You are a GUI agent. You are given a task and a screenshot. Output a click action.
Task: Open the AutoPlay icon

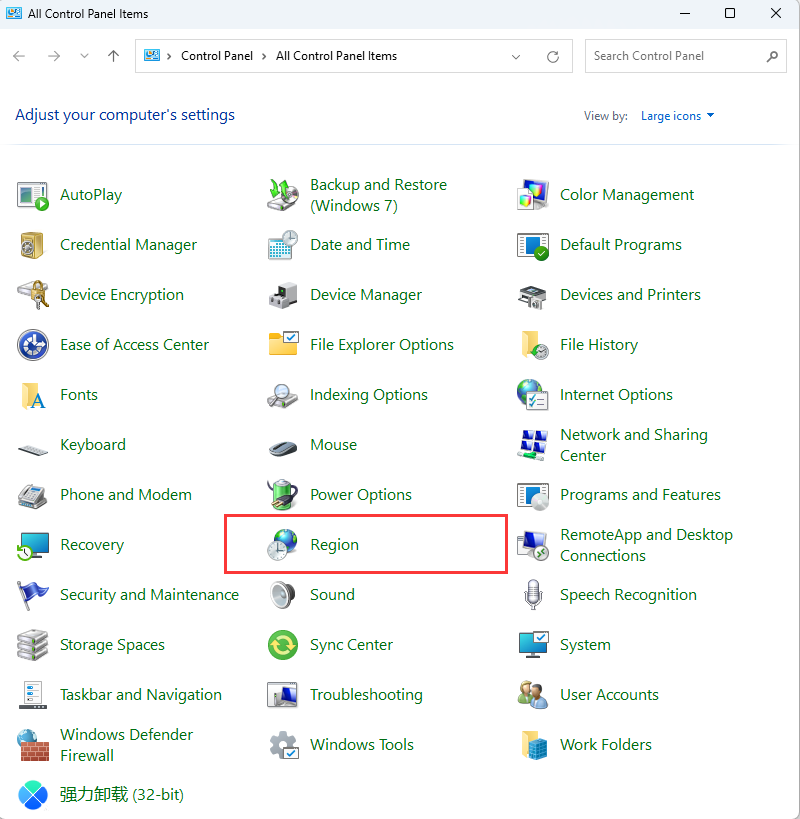click(x=33, y=195)
